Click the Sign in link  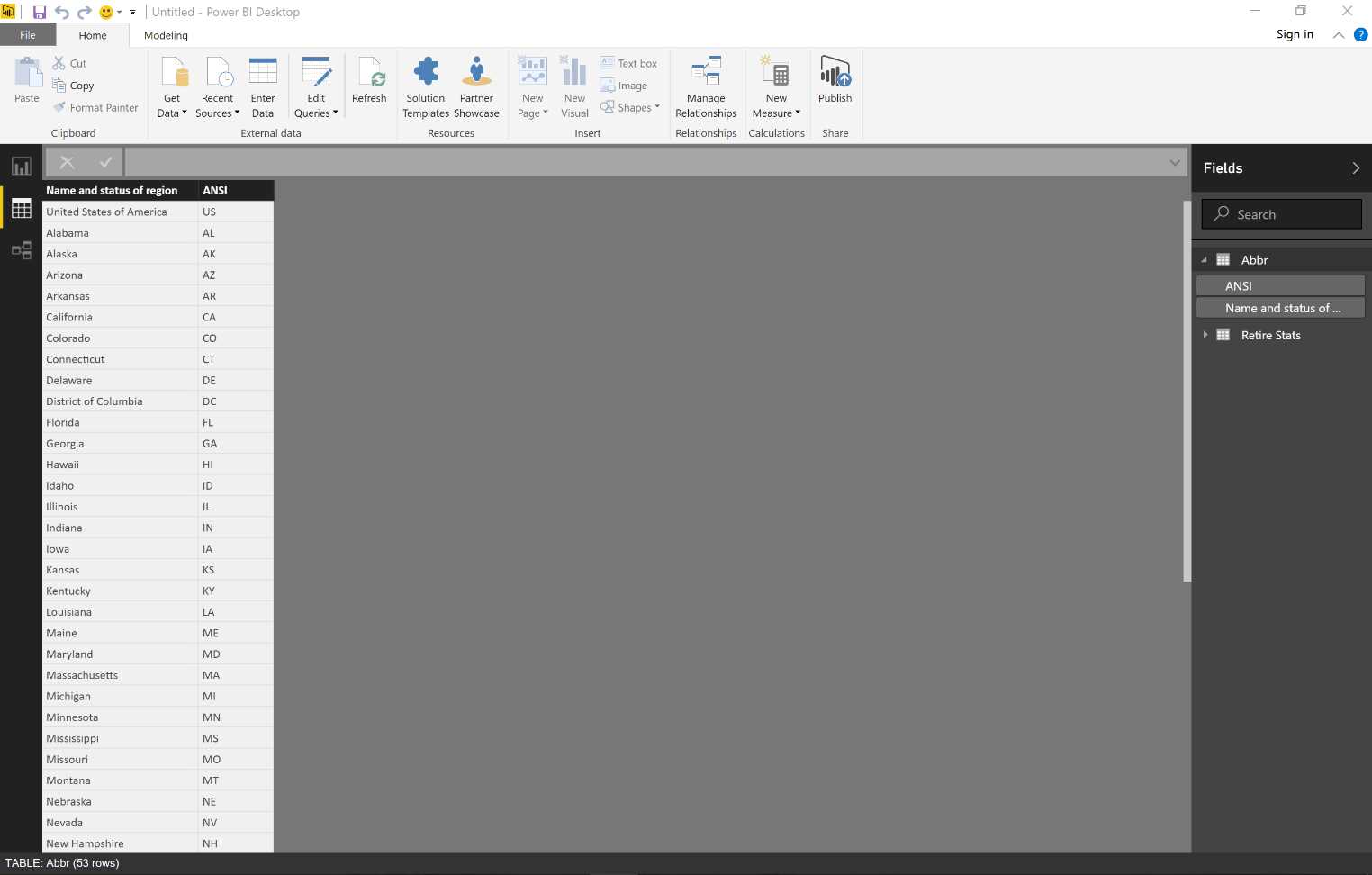point(1295,34)
